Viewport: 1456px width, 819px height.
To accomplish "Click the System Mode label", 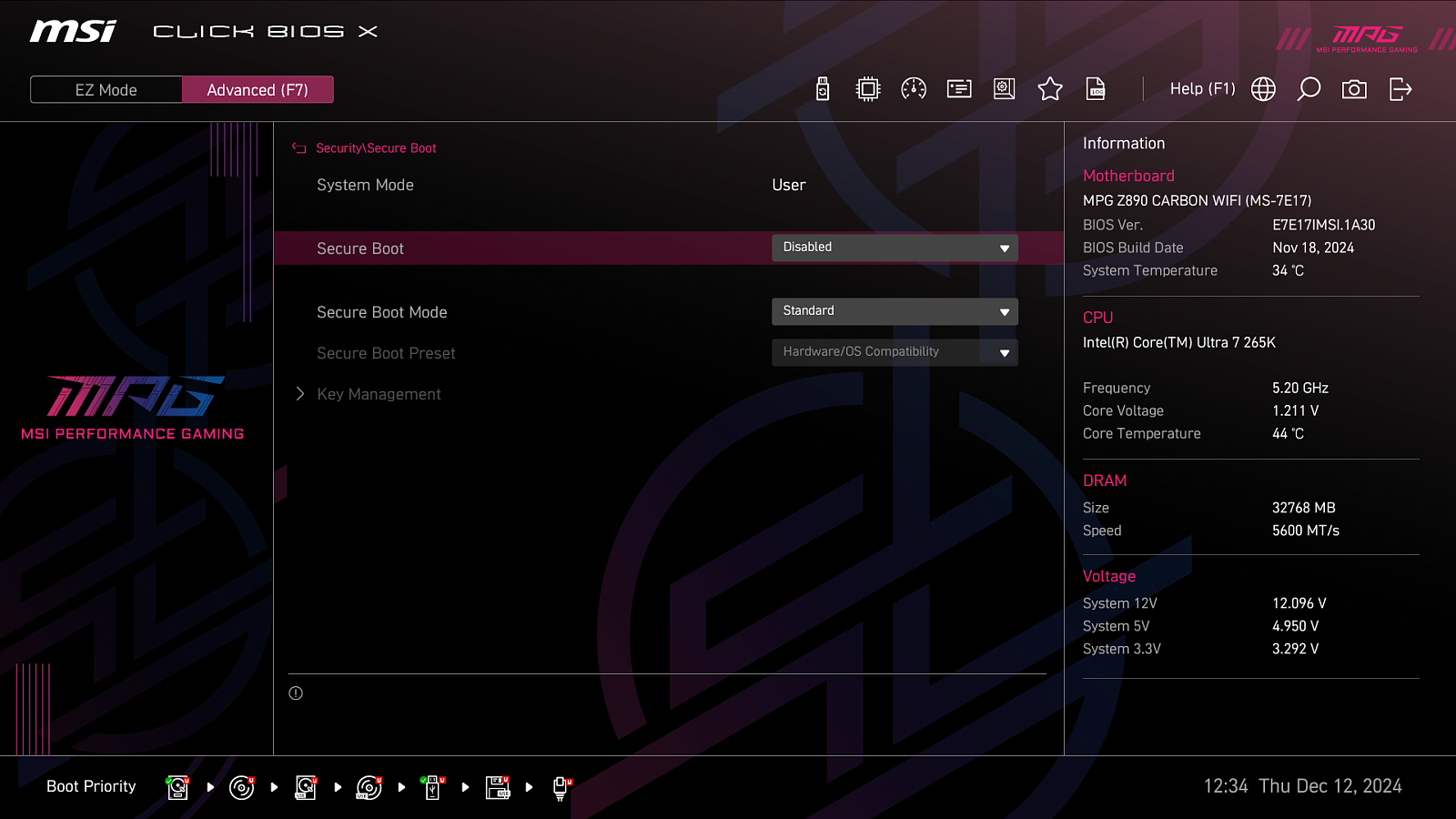I will pos(365,185).
